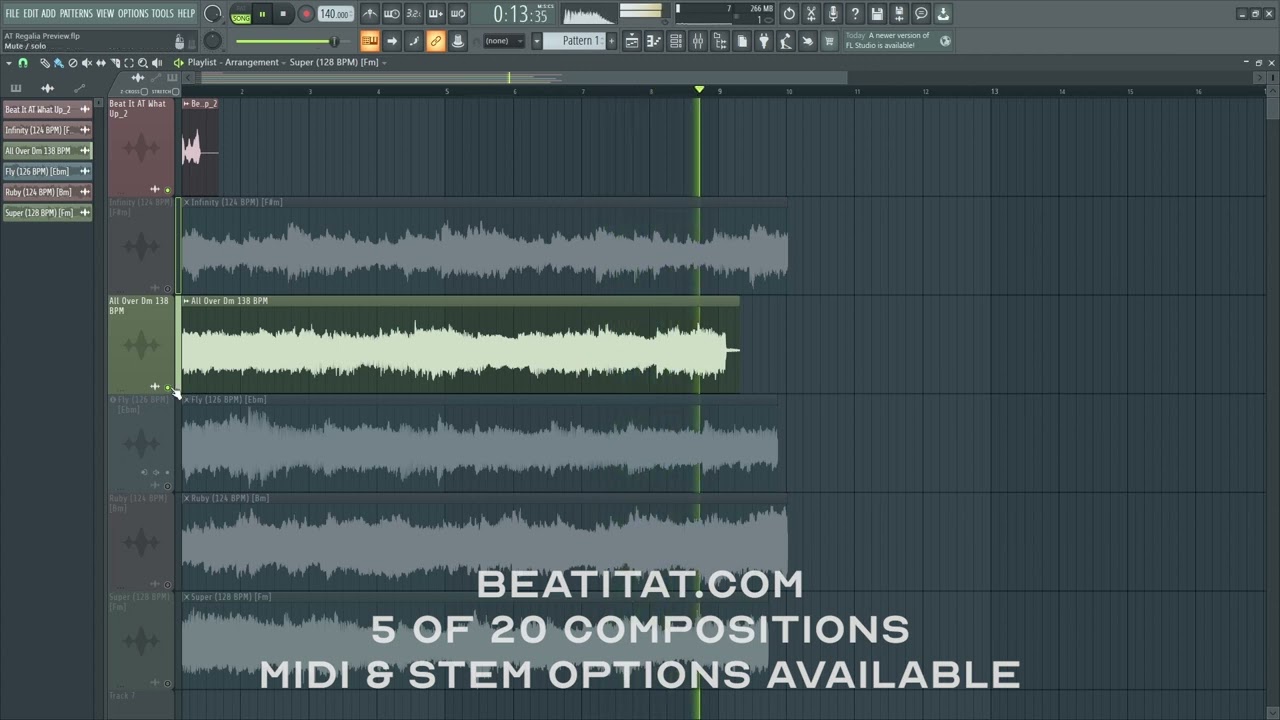Click the microphone one-click recording icon
Viewport: 1280px width, 720px height.
(833, 14)
